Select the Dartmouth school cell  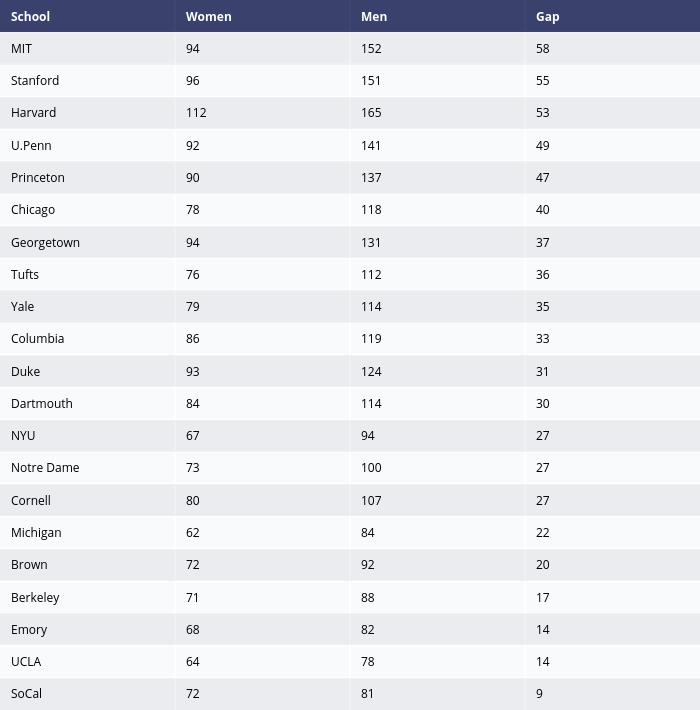coord(42,403)
